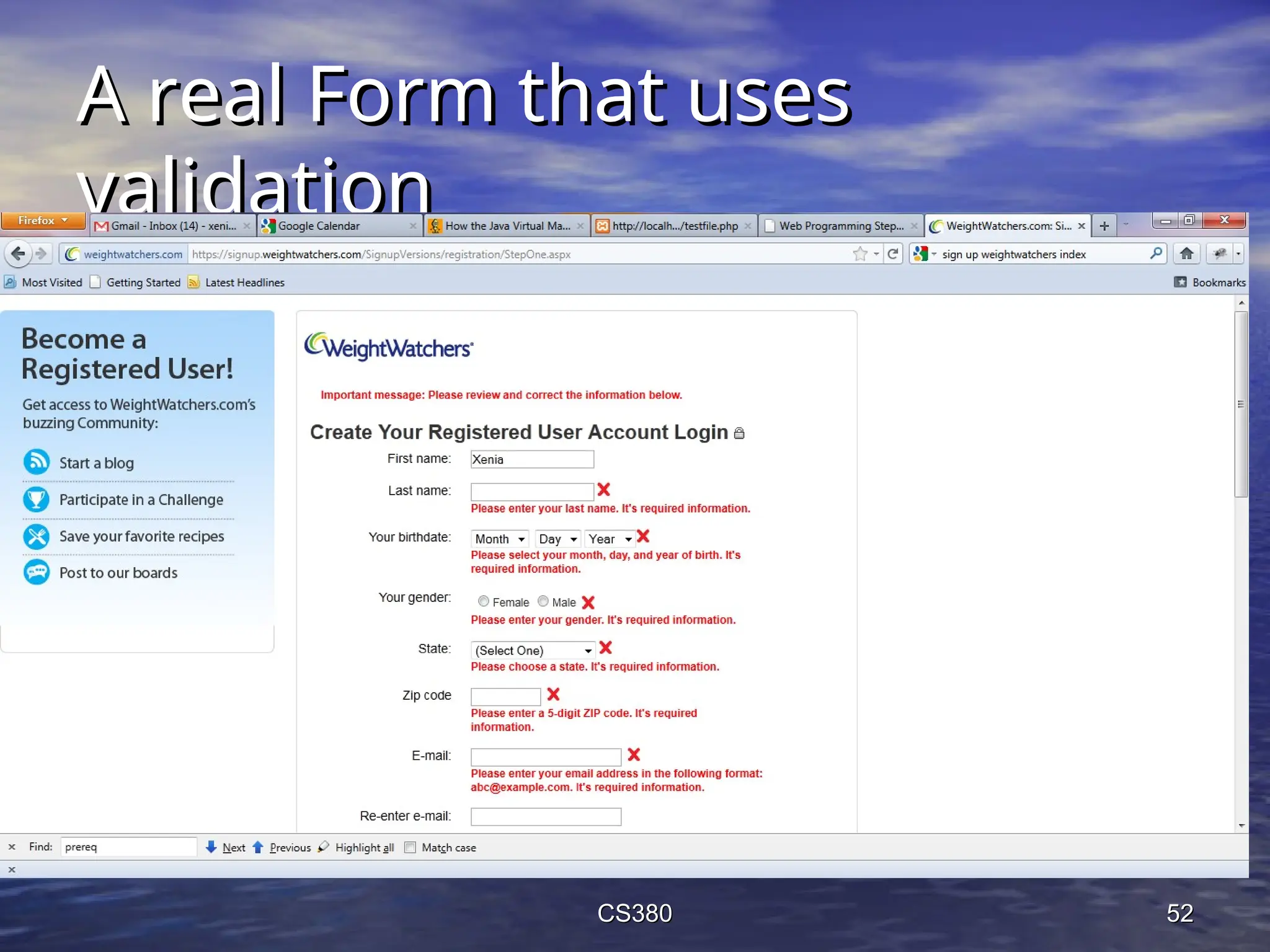
Task: Click the Bookmarks toolbar icon
Action: 1181,282
